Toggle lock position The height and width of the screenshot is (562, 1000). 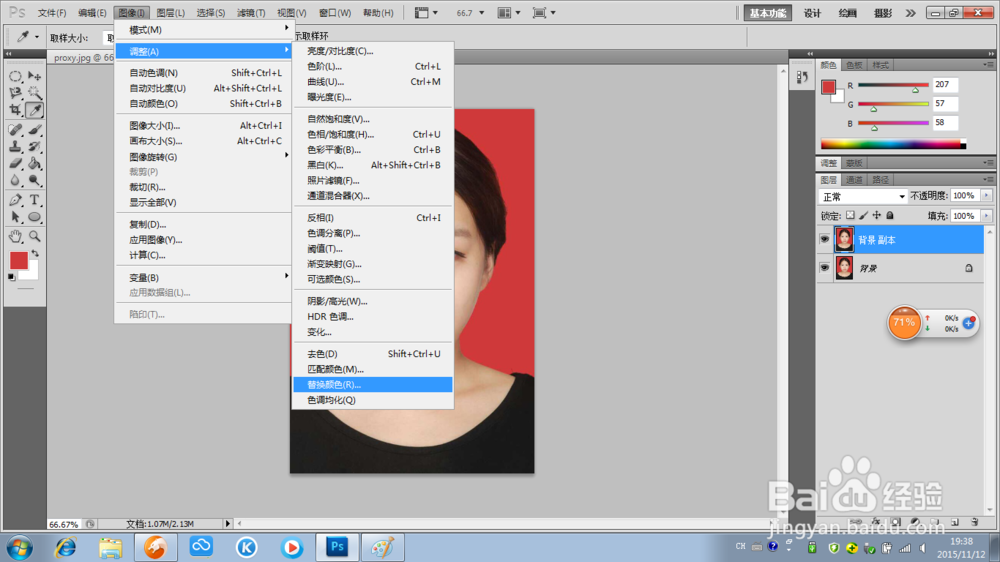(x=877, y=216)
